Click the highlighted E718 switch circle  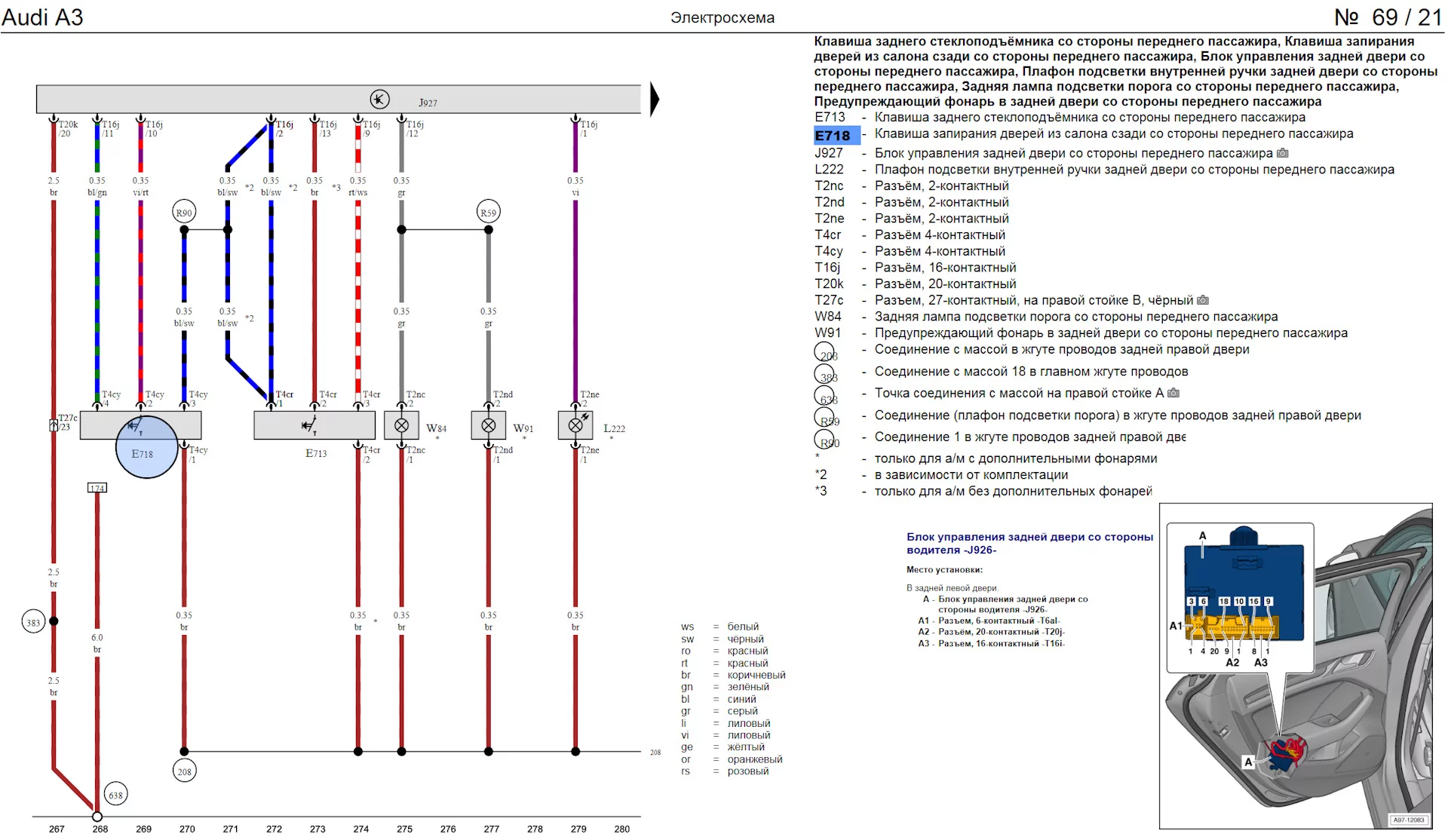pyautogui.click(x=146, y=446)
